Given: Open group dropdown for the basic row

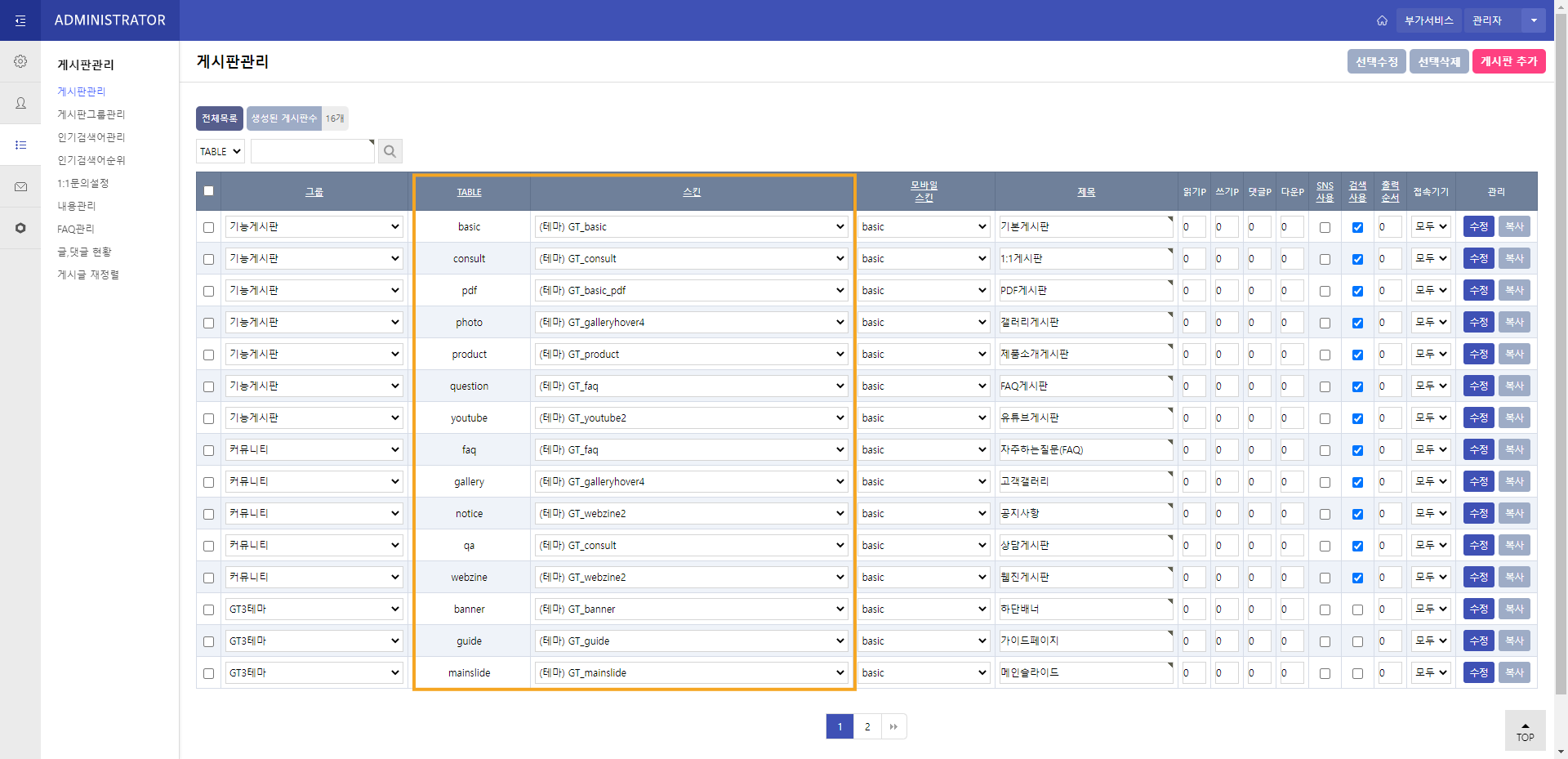Looking at the screenshot, I should coord(314,226).
